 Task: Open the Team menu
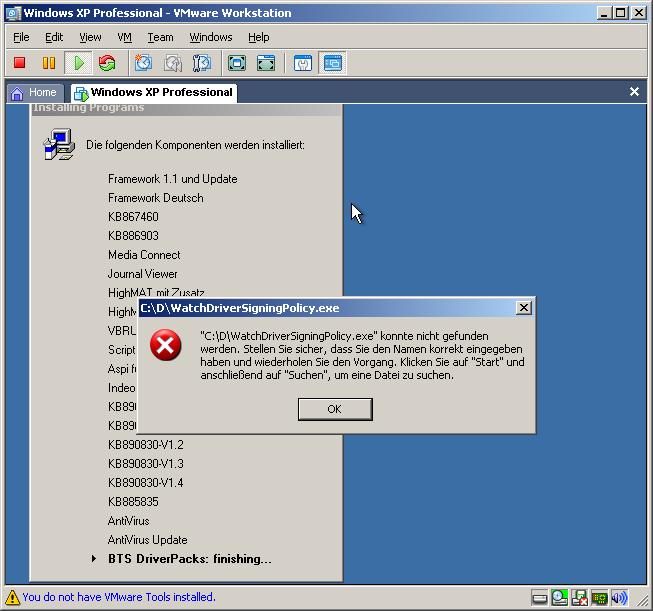[160, 37]
